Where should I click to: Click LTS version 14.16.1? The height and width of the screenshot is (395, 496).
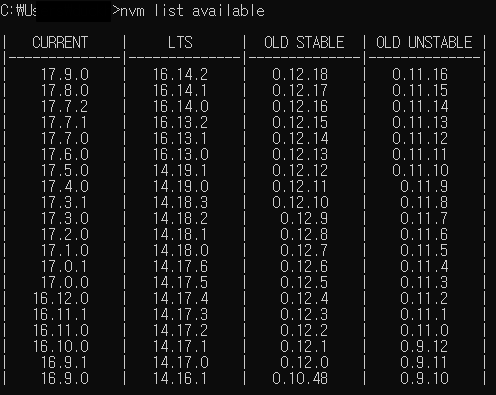(180, 378)
